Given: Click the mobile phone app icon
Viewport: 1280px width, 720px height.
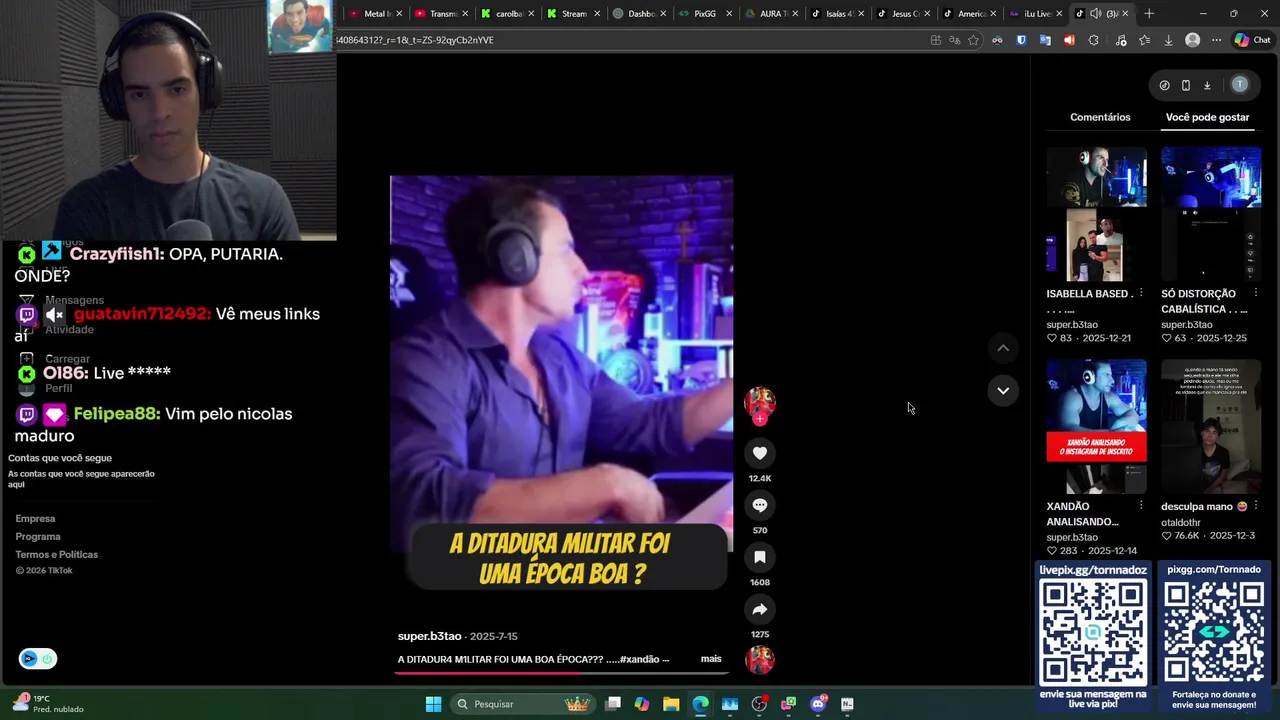Looking at the screenshot, I should [x=1186, y=85].
